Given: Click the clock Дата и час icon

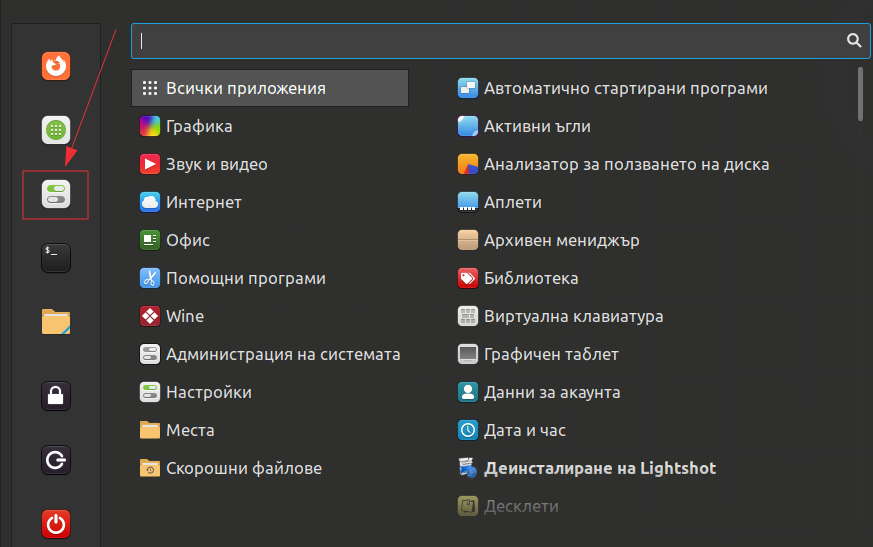Looking at the screenshot, I should (x=468, y=430).
